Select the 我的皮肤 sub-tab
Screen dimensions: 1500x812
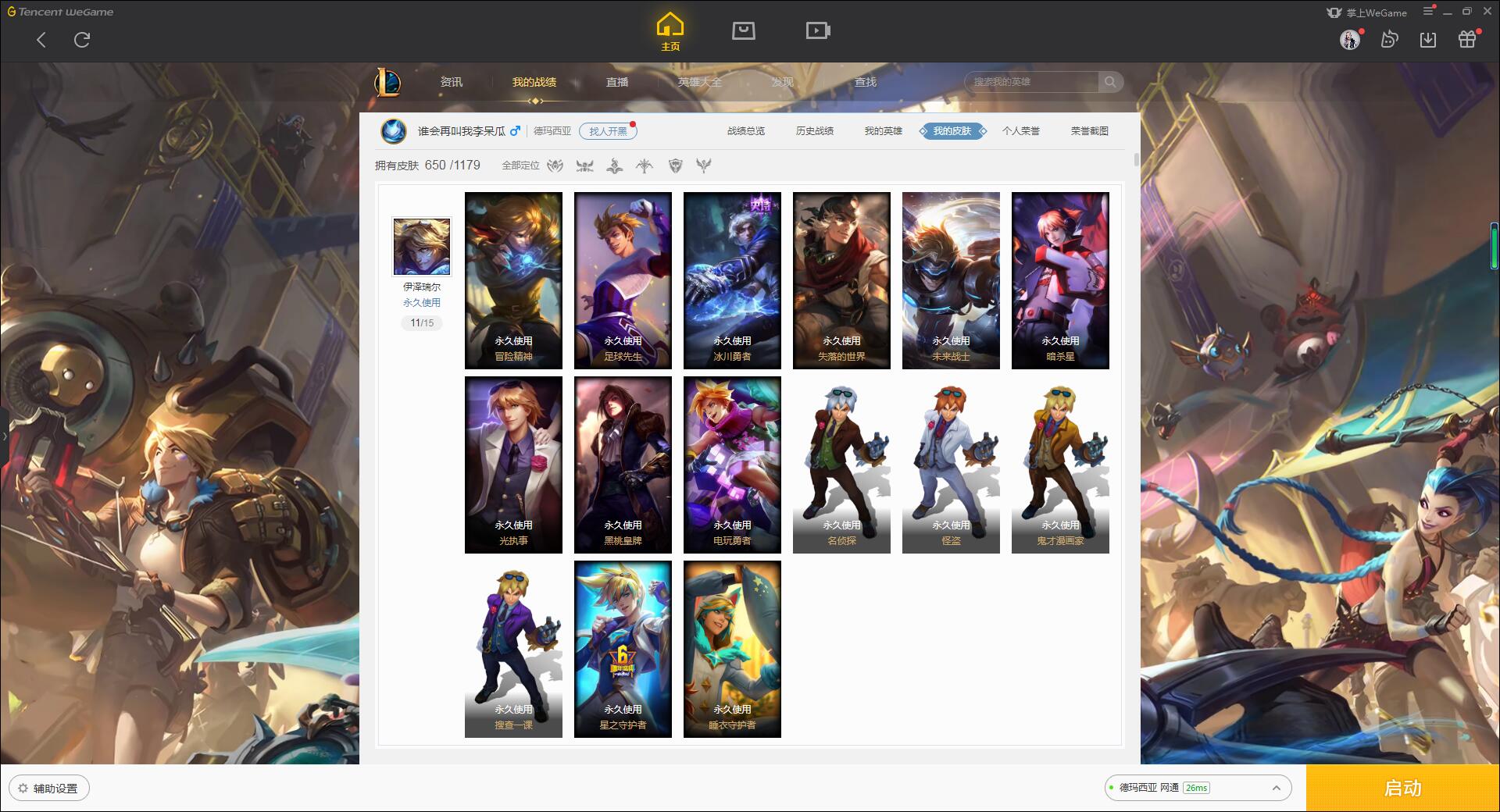[x=952, y=131]
